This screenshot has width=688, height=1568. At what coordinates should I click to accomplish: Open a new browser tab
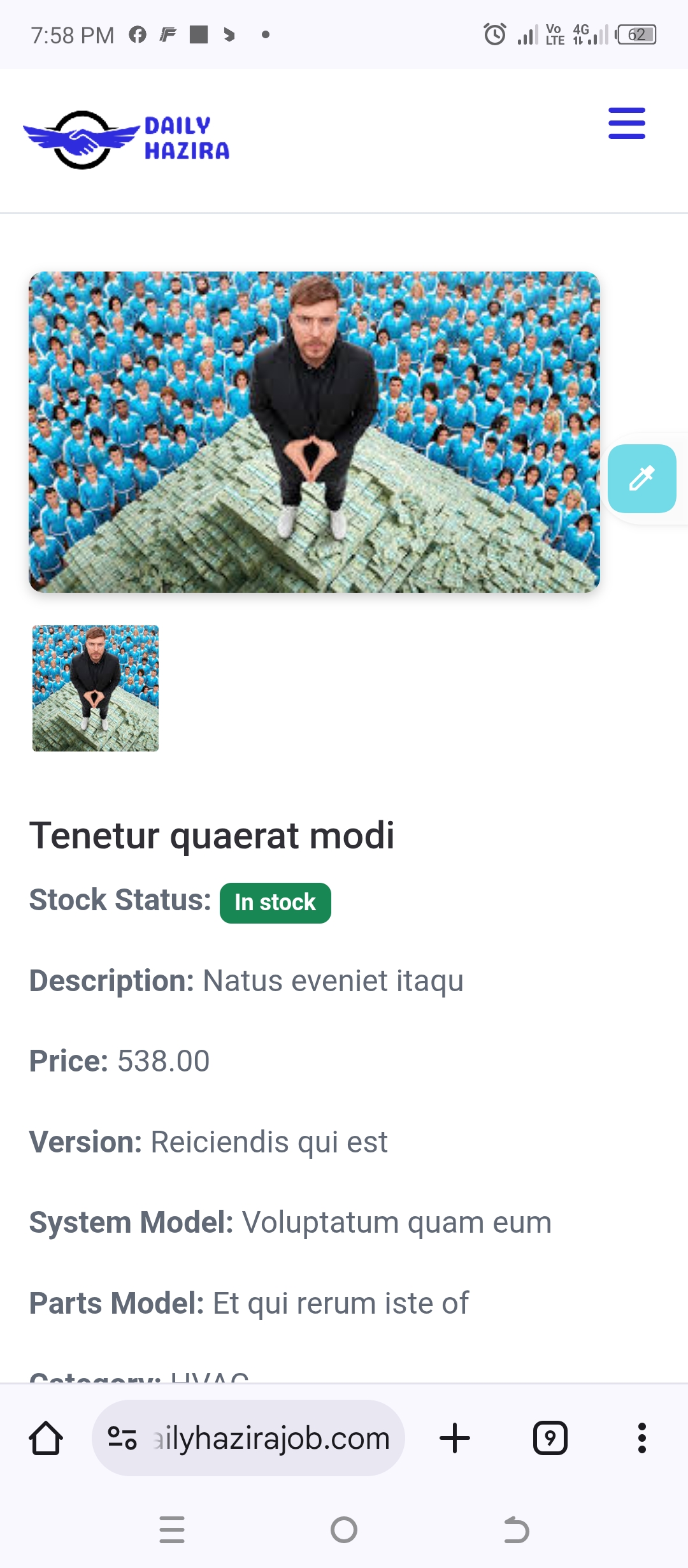tap(455, 1439)
